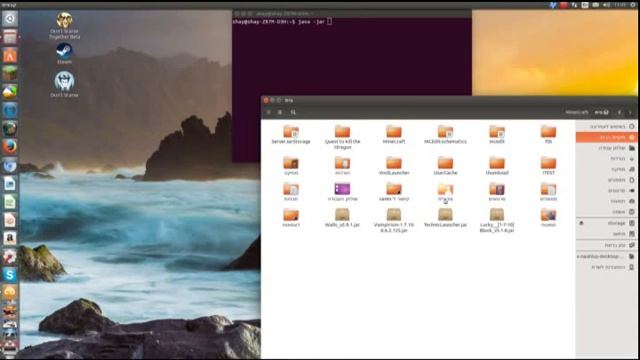Open the network indicator in top panel
The image size is (640, 360).
click(575, 5)
